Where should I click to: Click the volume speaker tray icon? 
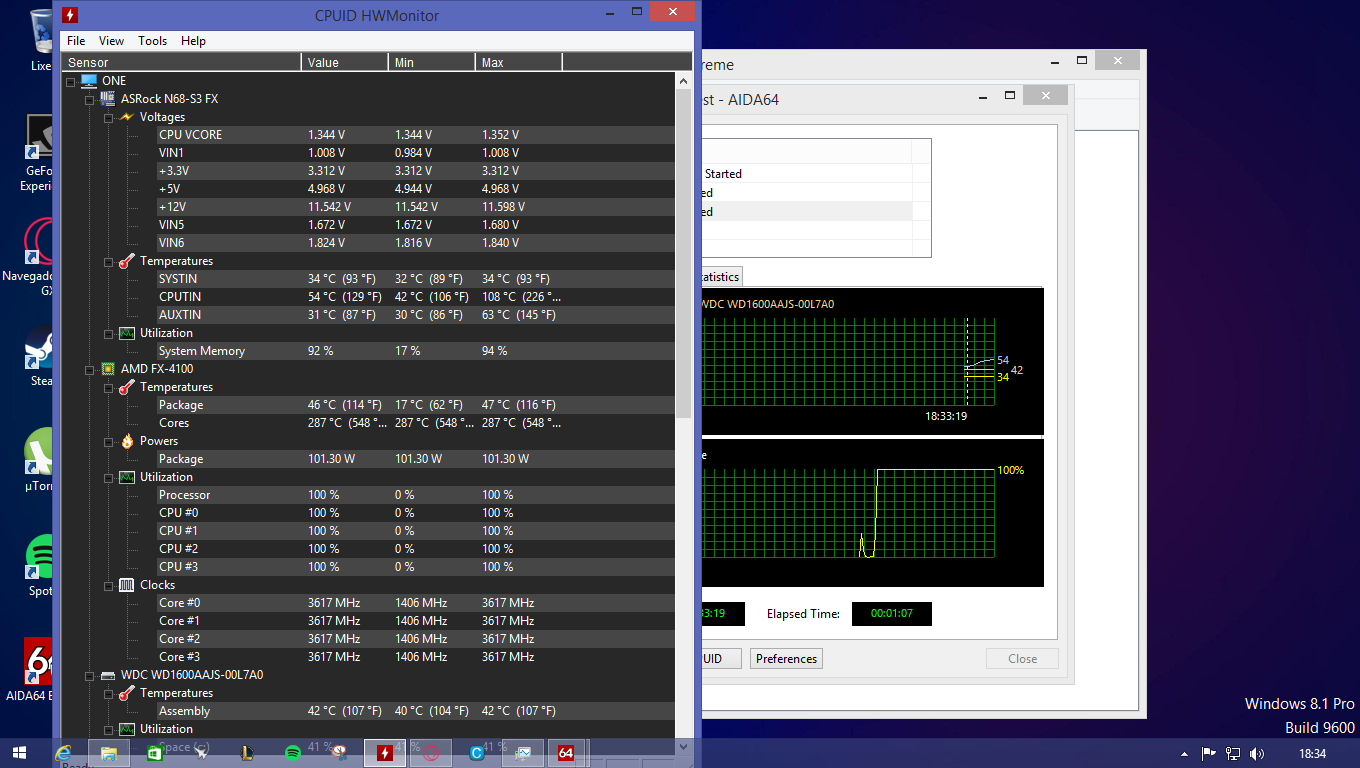(x=1257, y=754)
